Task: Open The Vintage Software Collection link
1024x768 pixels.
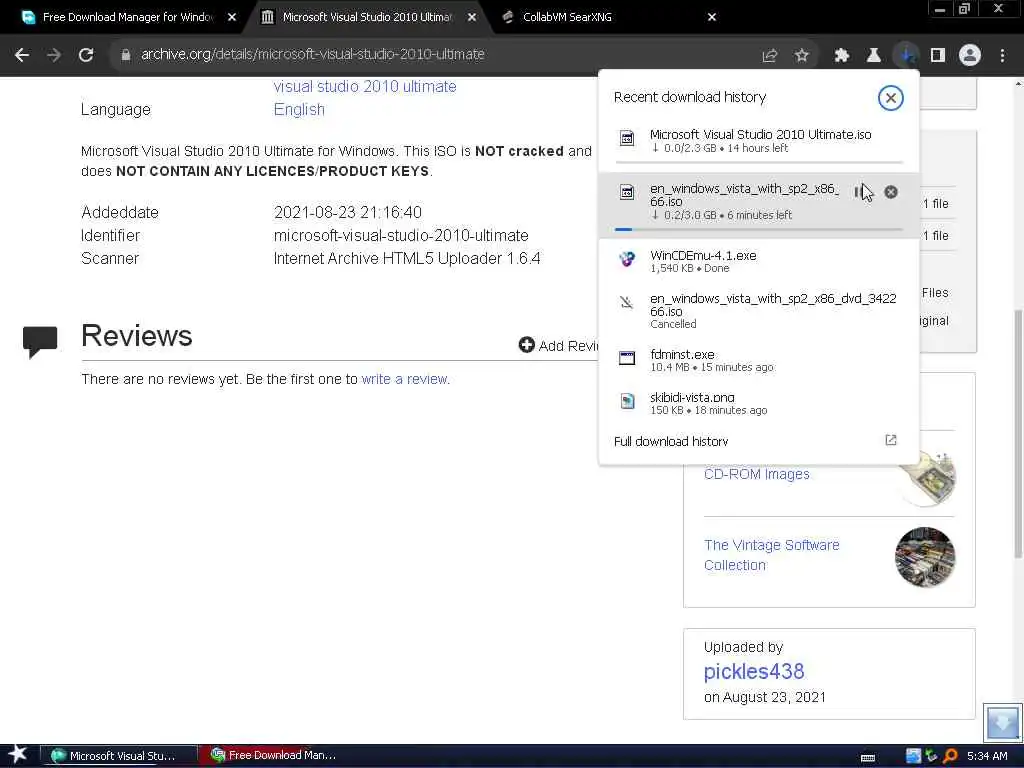Action: tap(771, 555)
